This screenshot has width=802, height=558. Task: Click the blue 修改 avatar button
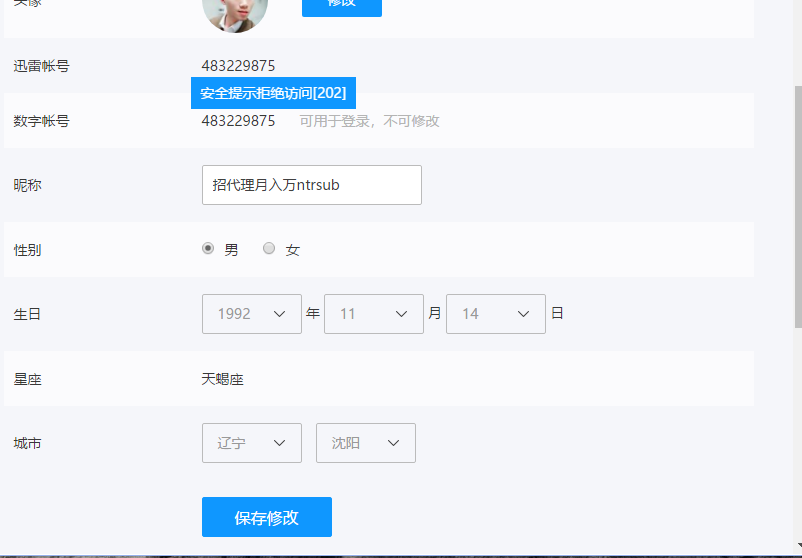click(x=341, y=6)
